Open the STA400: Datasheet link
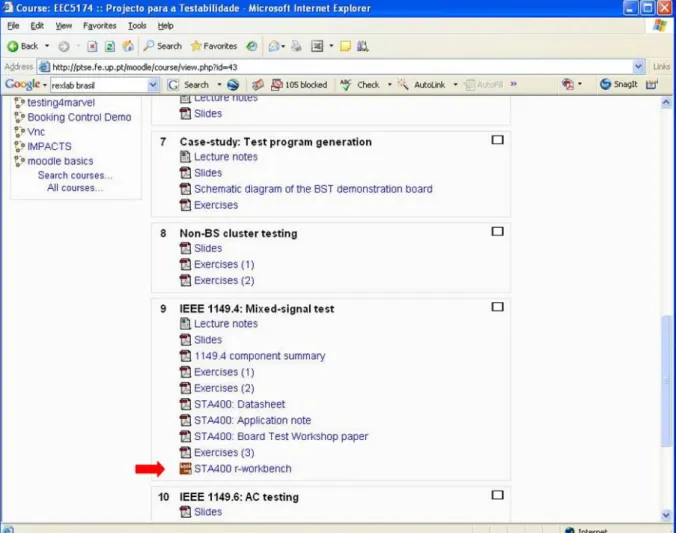The width and height of the screenshot is (676, 533). [239, 404]
